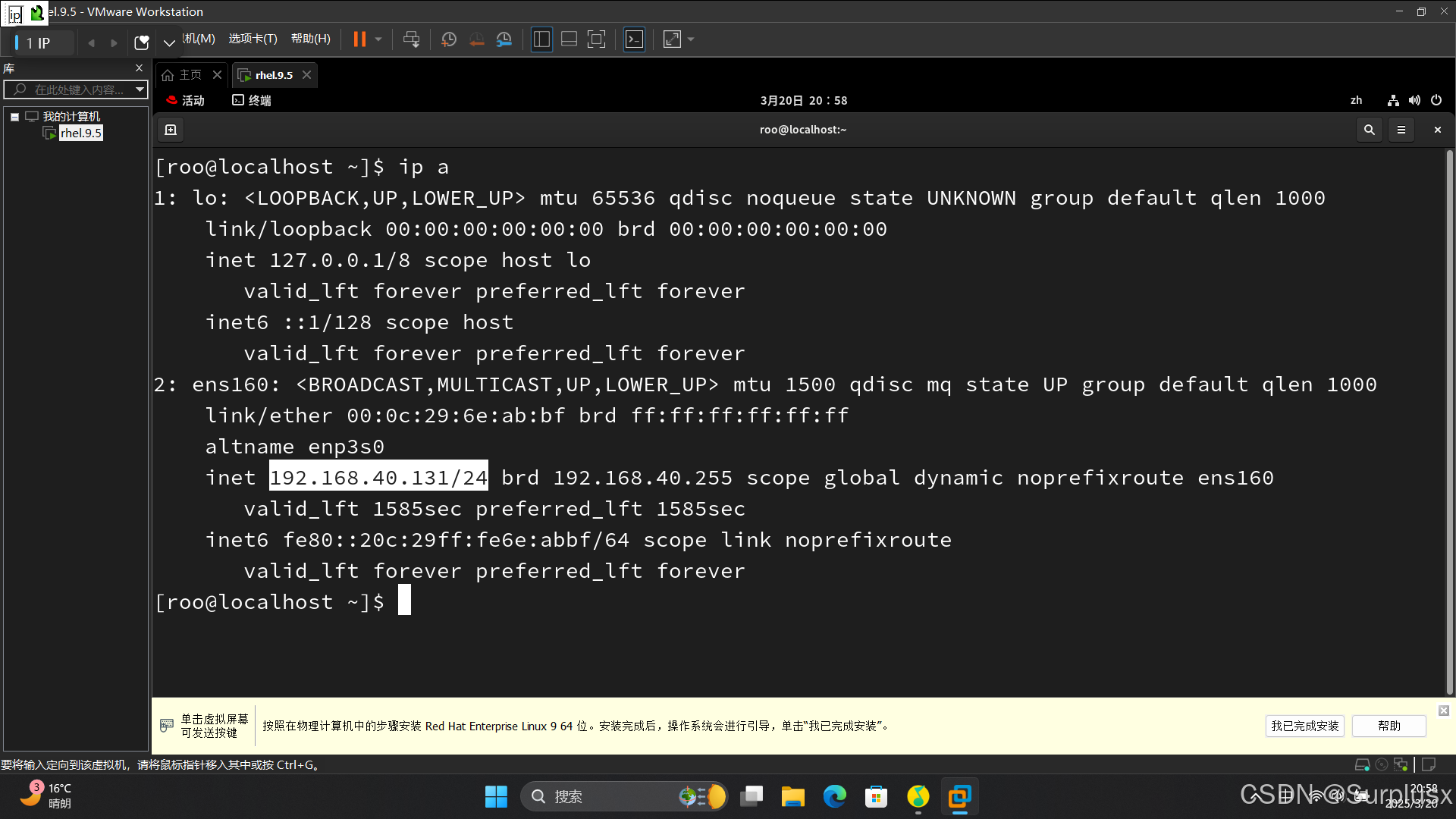Collapse the 我的计算机 tree node
This screenshot has width=1456, height=819.
click(x=14, y=117)
